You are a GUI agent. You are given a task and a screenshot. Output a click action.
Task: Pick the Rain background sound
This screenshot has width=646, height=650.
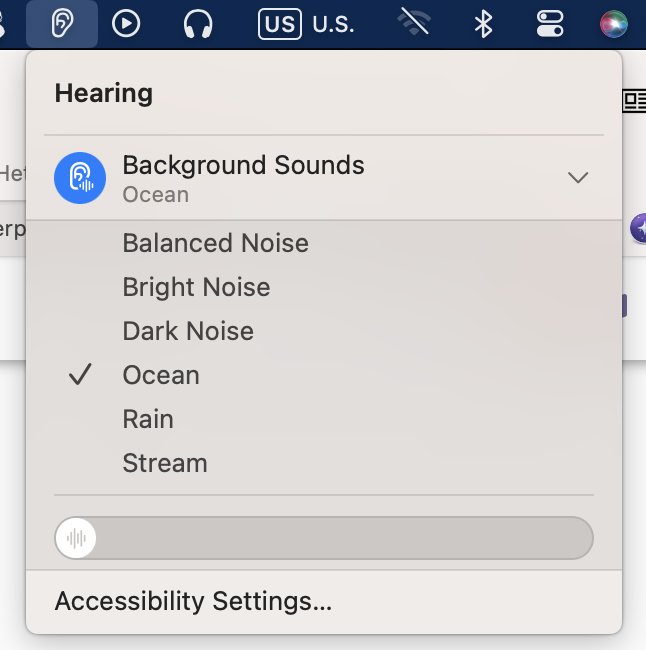tap(148, 419)
